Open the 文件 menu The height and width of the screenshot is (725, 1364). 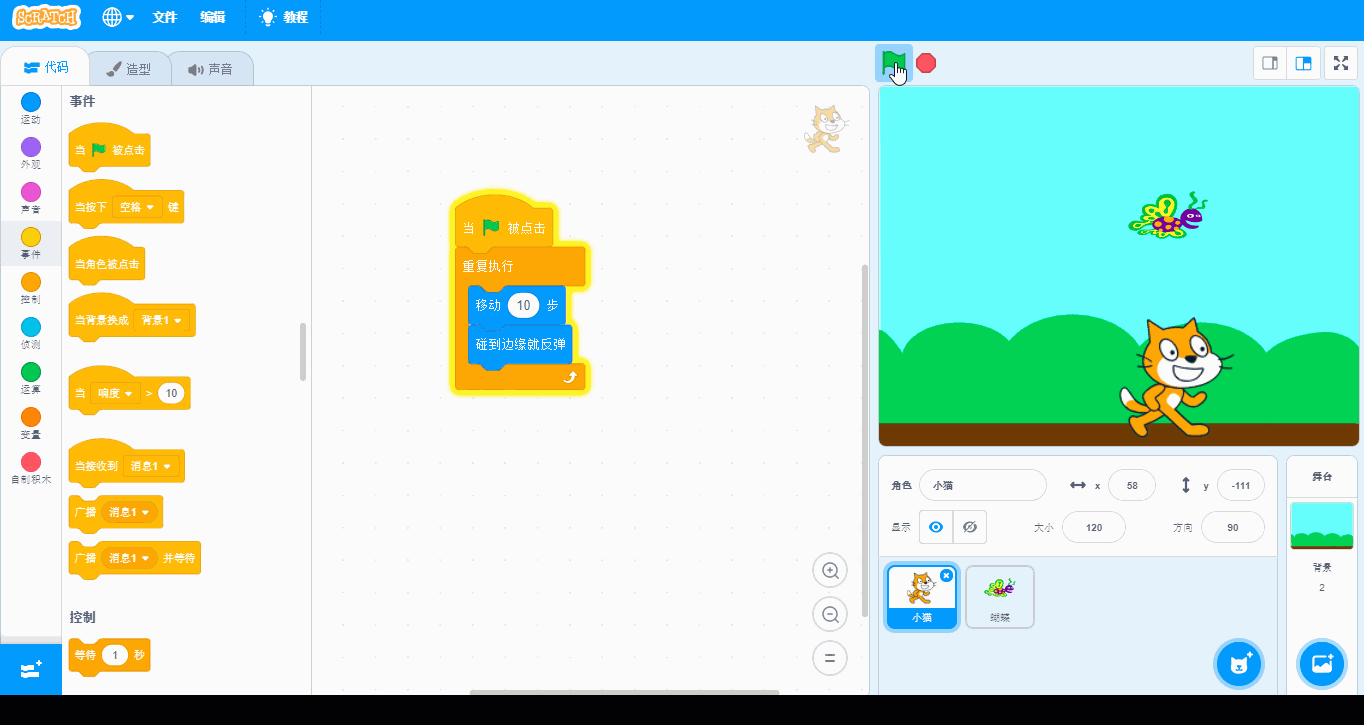[x=165, y=17]
